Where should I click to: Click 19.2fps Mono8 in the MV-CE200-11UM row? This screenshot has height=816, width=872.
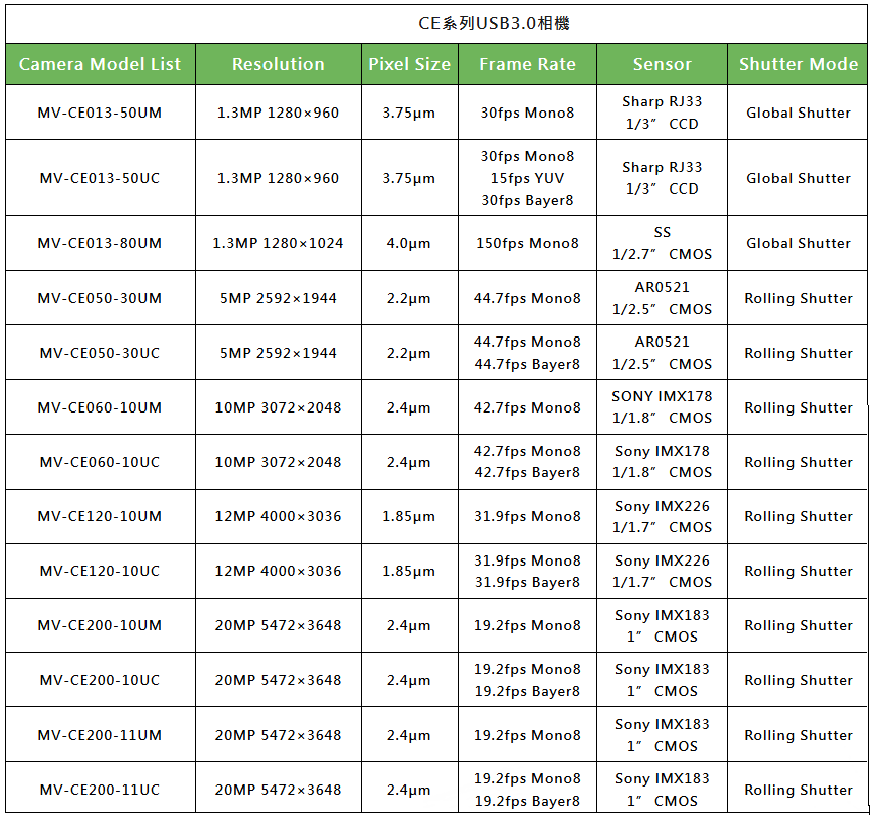tap(527, 735)
